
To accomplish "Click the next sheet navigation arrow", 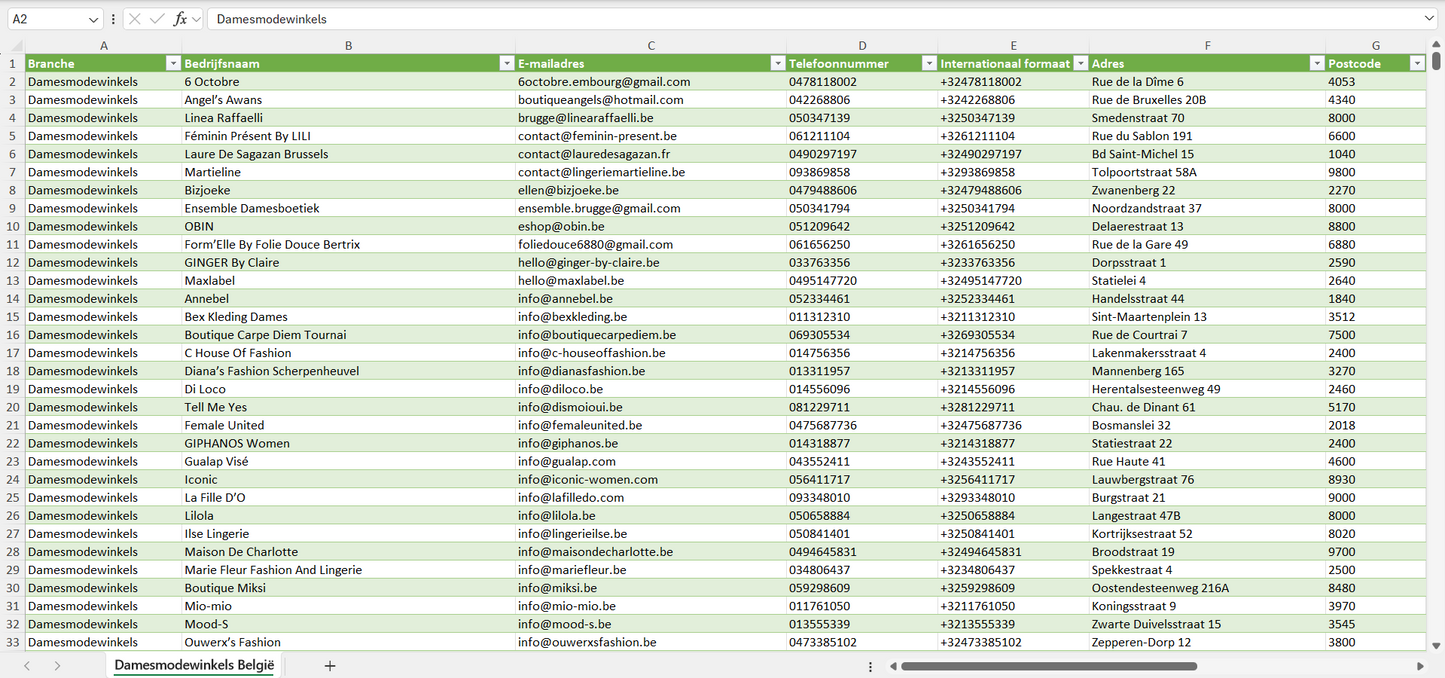I will 57,666.
